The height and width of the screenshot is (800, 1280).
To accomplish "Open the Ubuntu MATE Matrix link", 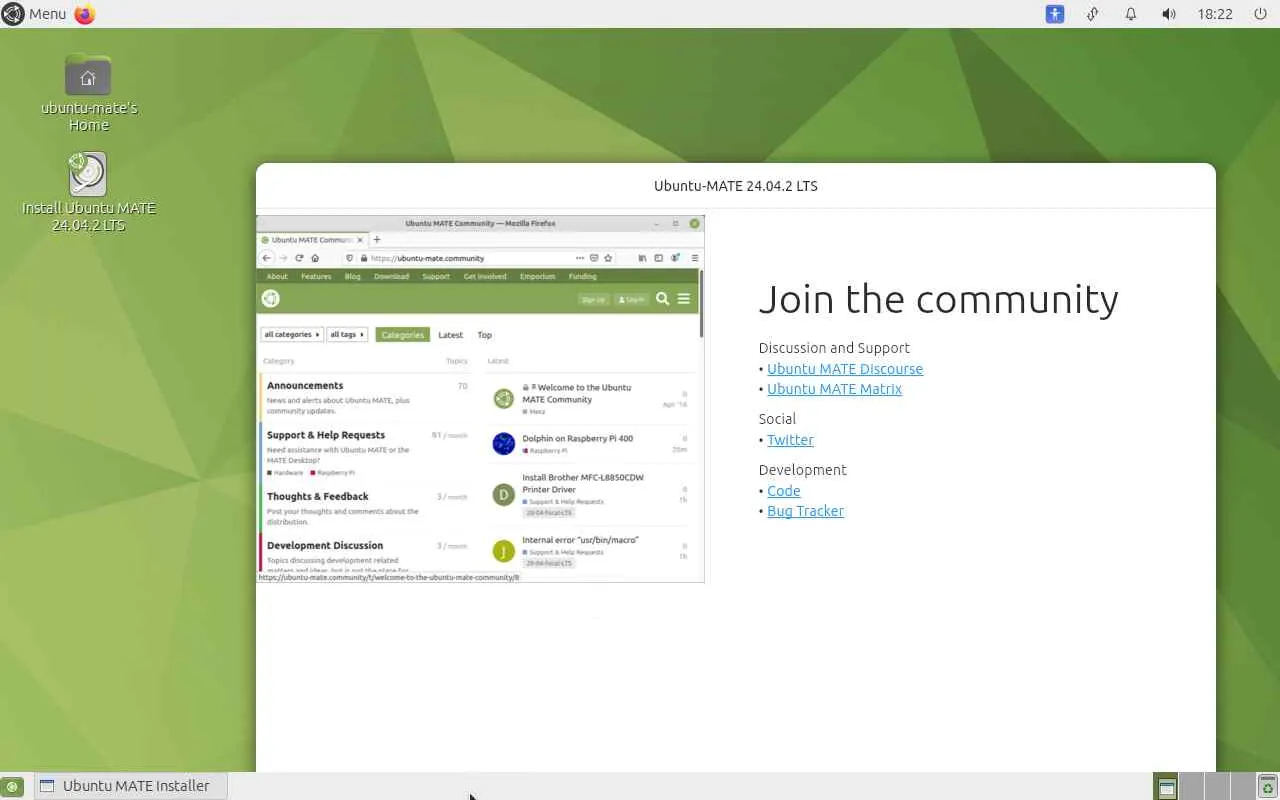I will click(834, 389).
